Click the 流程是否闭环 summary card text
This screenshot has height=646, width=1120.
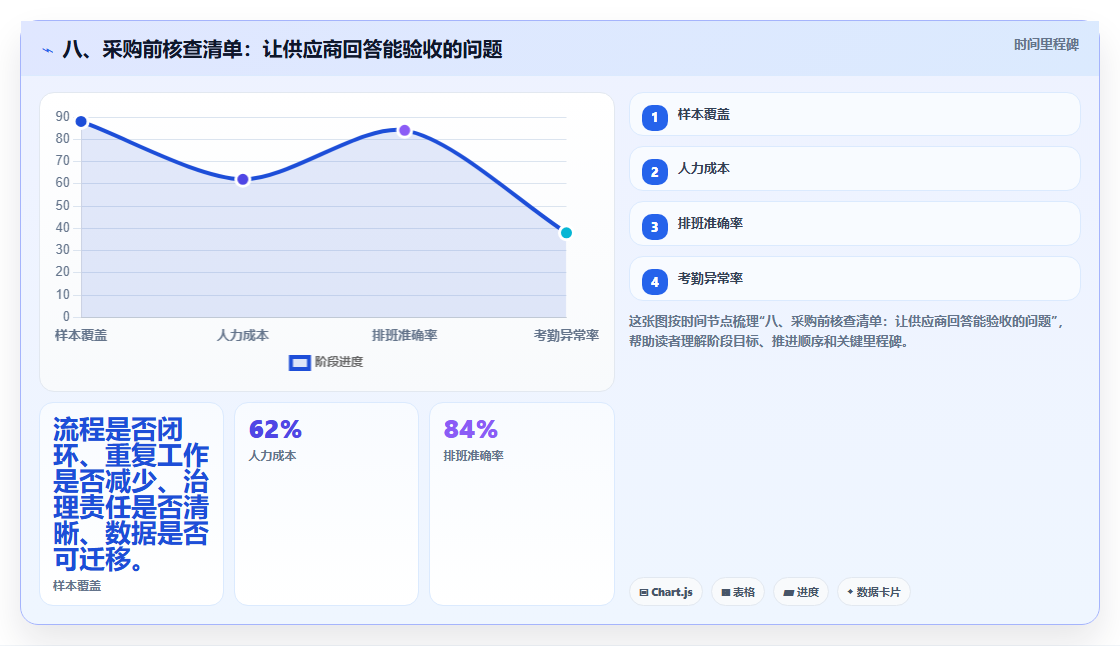tap(131, 495)
